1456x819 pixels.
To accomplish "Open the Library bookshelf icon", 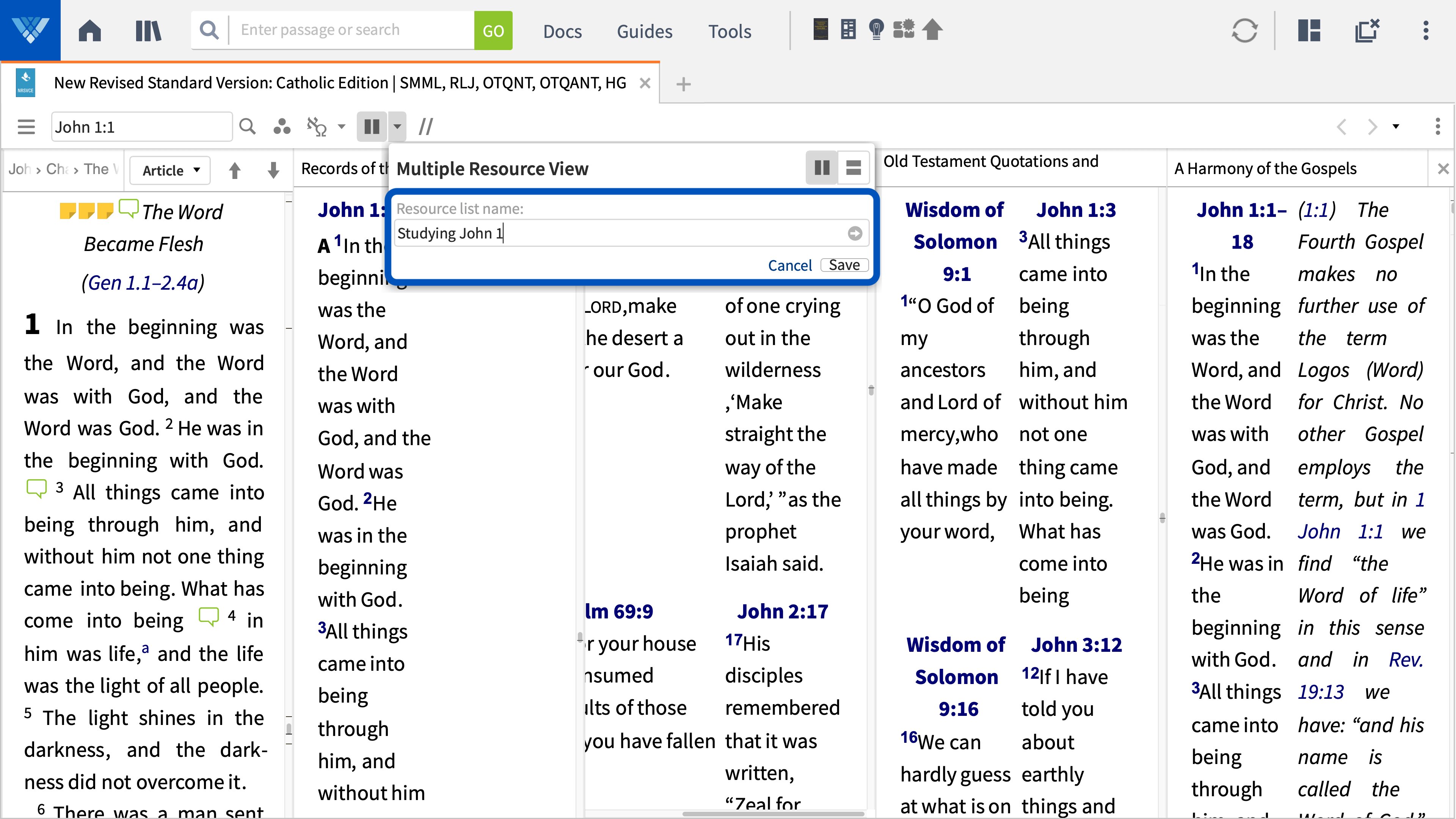I will tap(149, 30).
